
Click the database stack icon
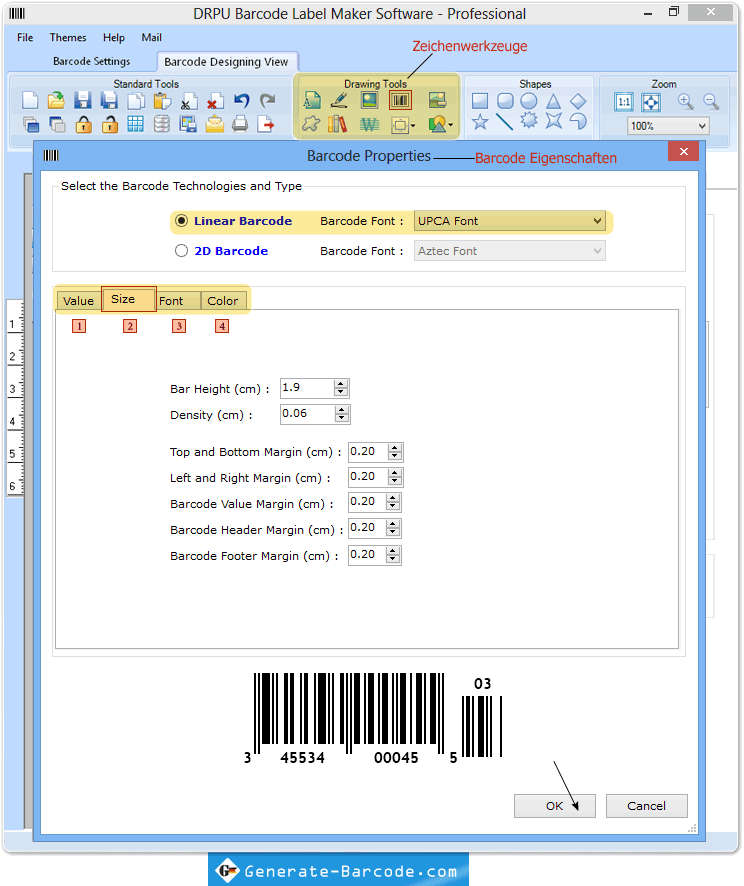pyautogui.click(x=162, y=124)
